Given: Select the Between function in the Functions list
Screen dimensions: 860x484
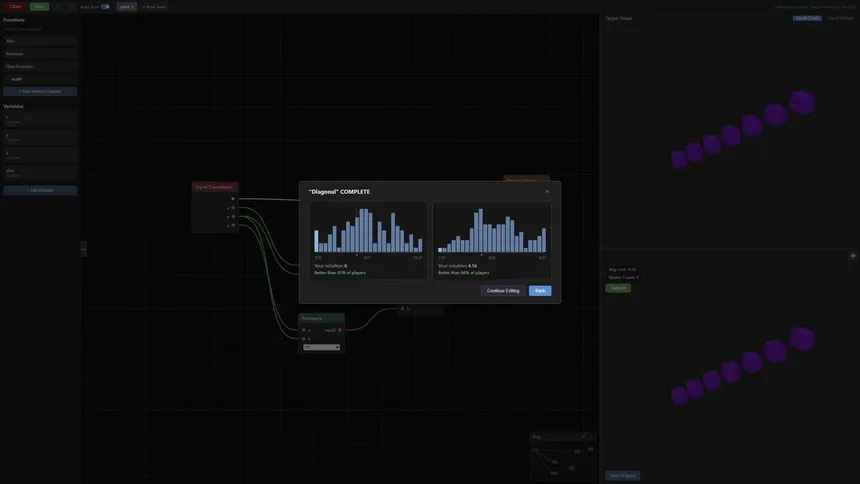Looking at the screenshot, I should point(40,54).
